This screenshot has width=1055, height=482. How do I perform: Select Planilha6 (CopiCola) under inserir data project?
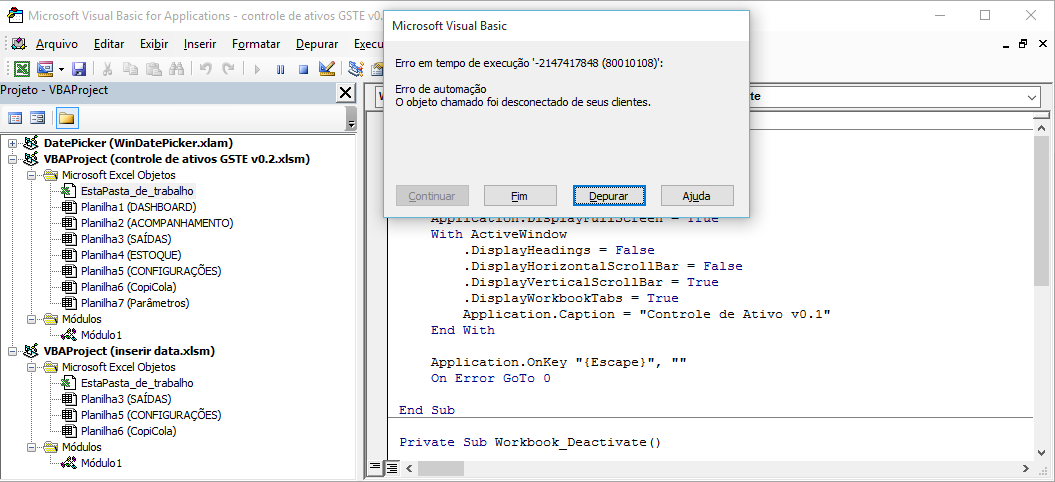point(129,431)
